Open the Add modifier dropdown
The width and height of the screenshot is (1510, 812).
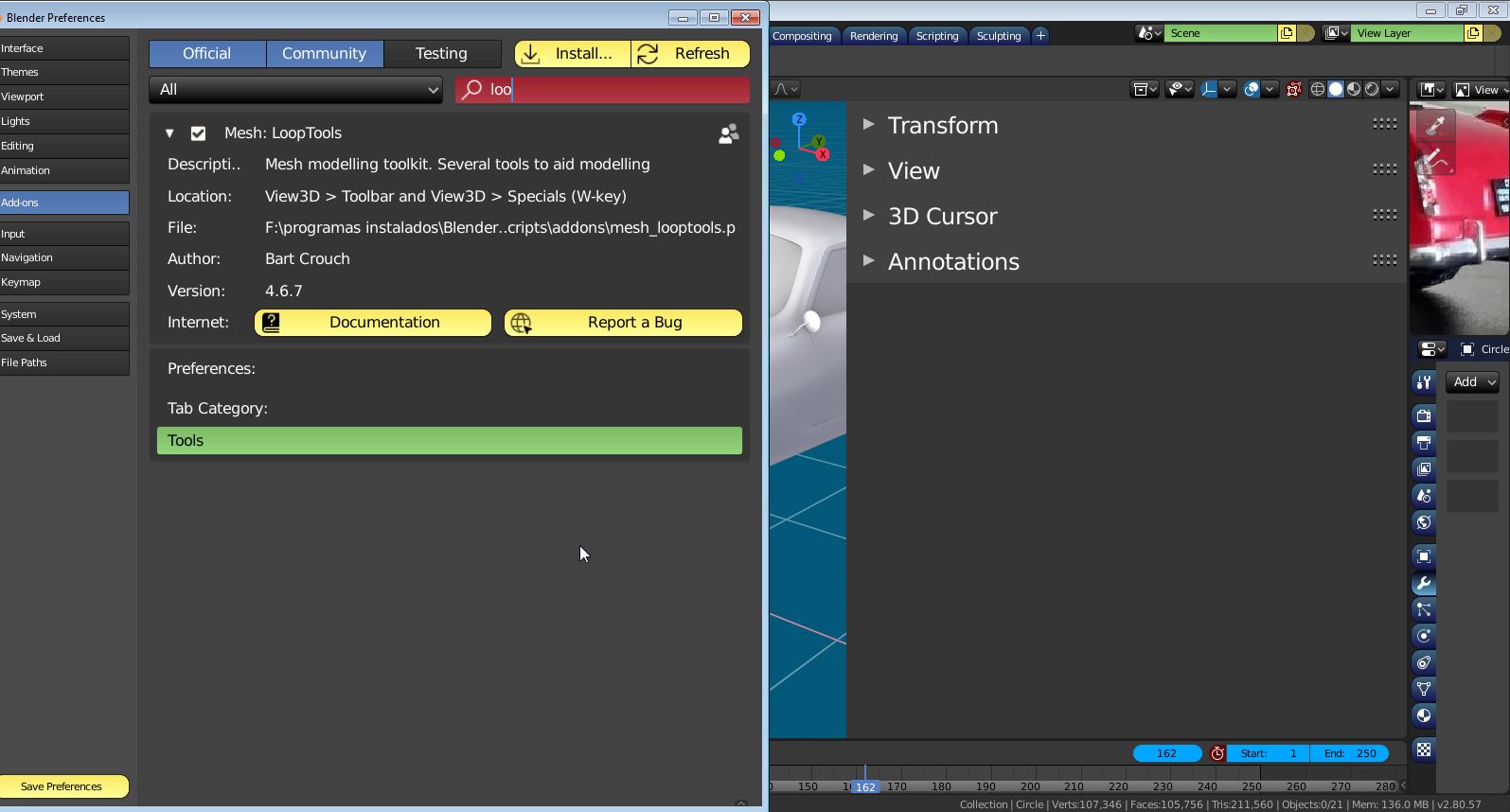[x=1472, y=382]
